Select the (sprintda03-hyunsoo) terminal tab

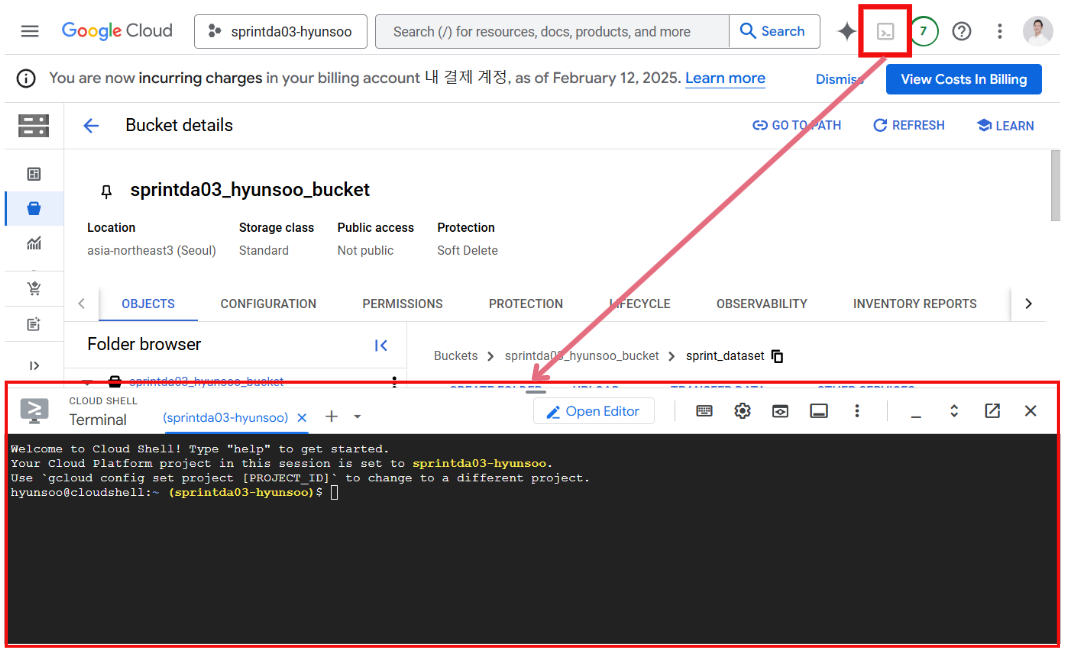tap(225, 418)
